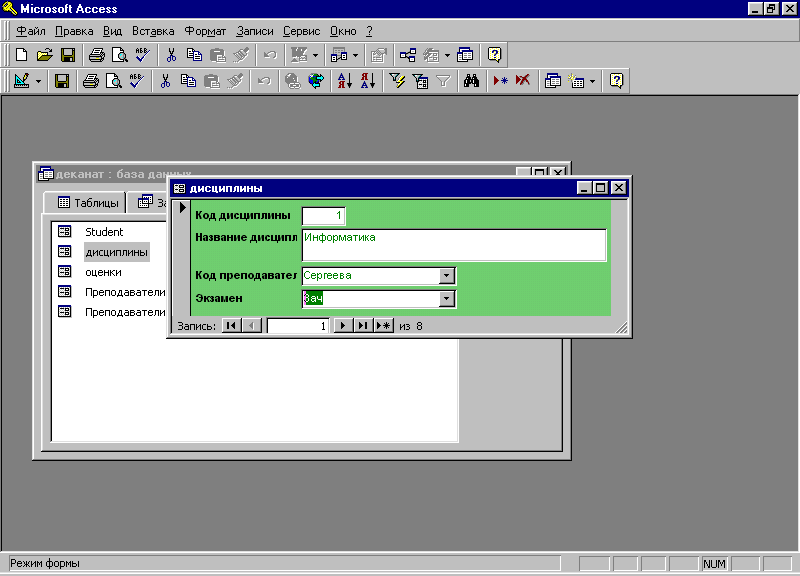Switch to the Таблицы tab in деканат window
The width and height of the screenshot is (800, 576).
click(88, 203)
